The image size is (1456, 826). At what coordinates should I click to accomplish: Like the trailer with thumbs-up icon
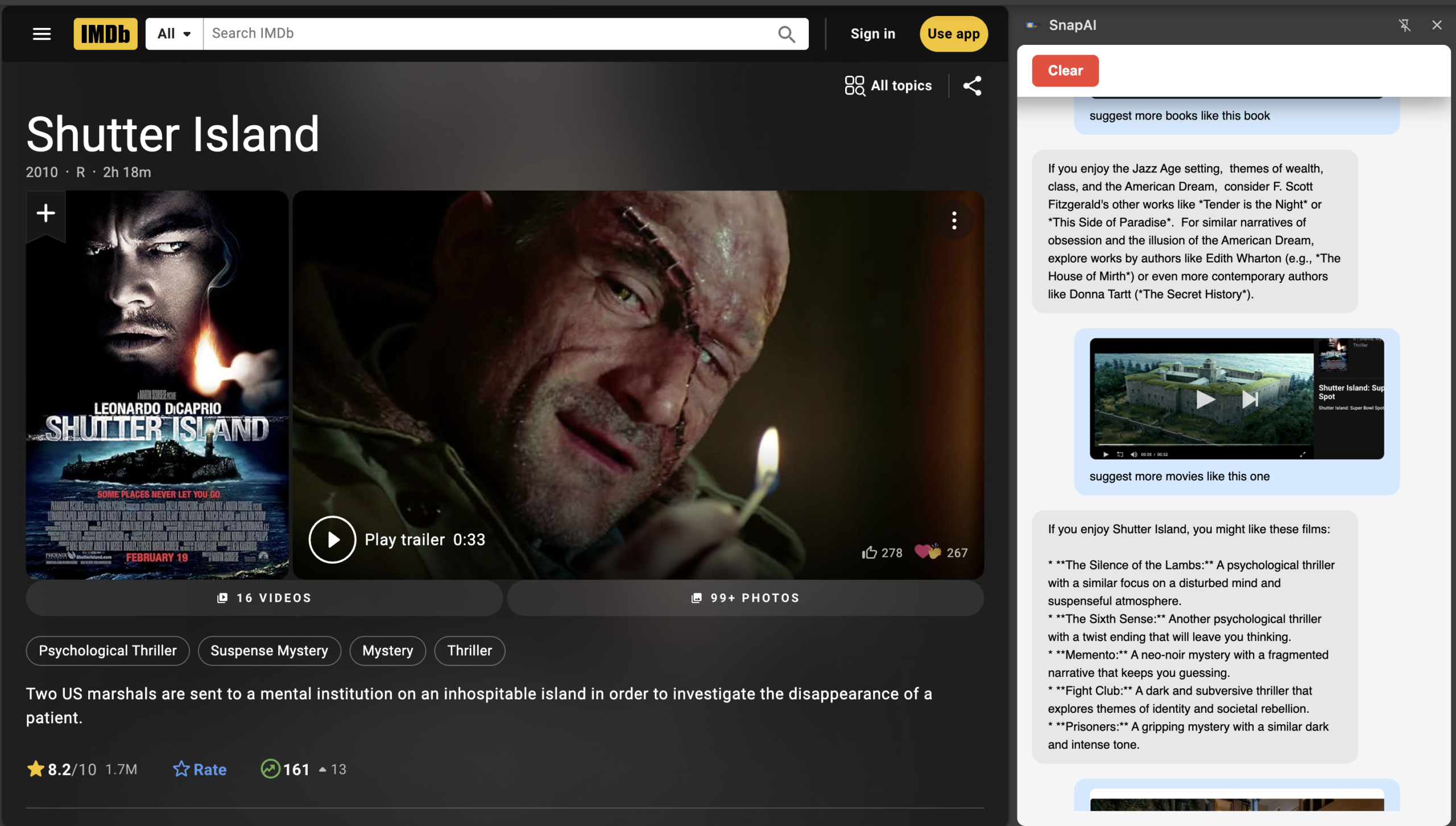click(x=869, y=552)
